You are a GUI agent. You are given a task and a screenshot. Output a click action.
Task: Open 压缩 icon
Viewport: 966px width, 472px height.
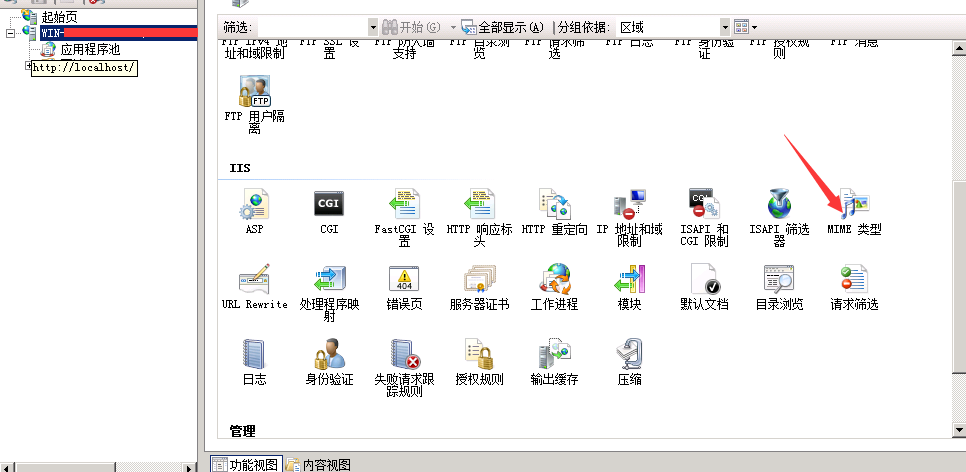629,354
